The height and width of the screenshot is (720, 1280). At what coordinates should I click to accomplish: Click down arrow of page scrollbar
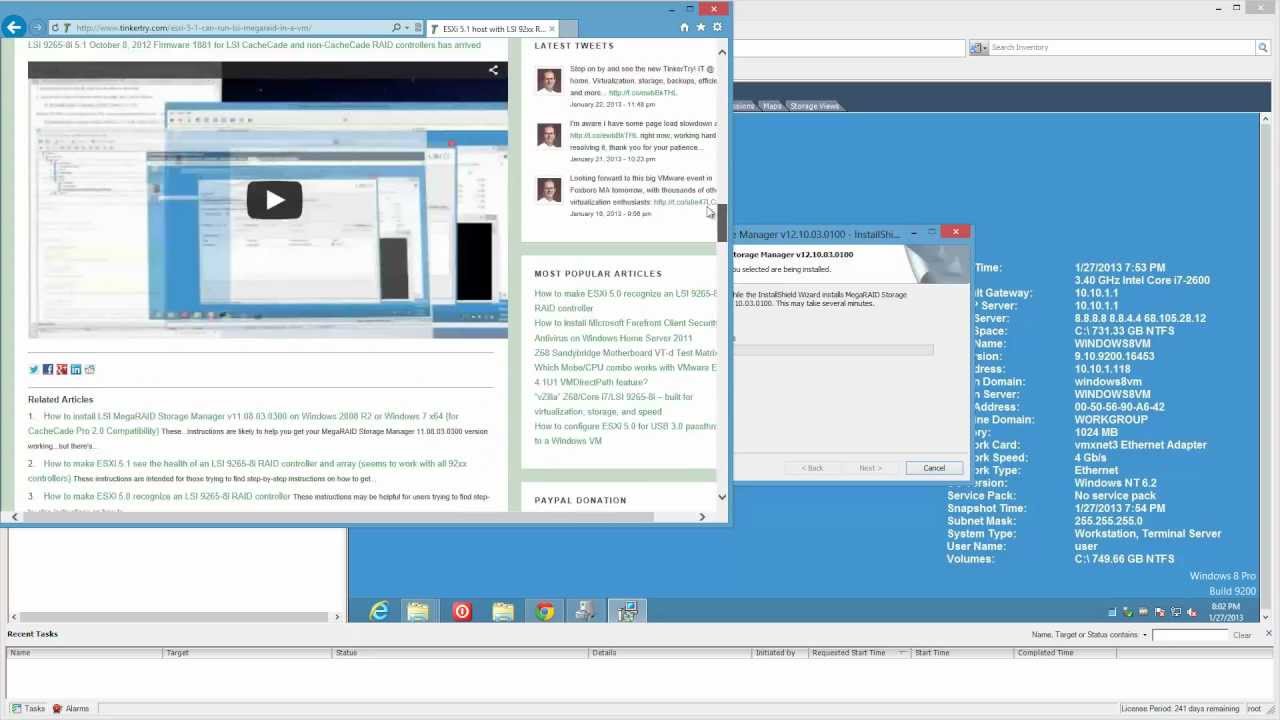722,497
